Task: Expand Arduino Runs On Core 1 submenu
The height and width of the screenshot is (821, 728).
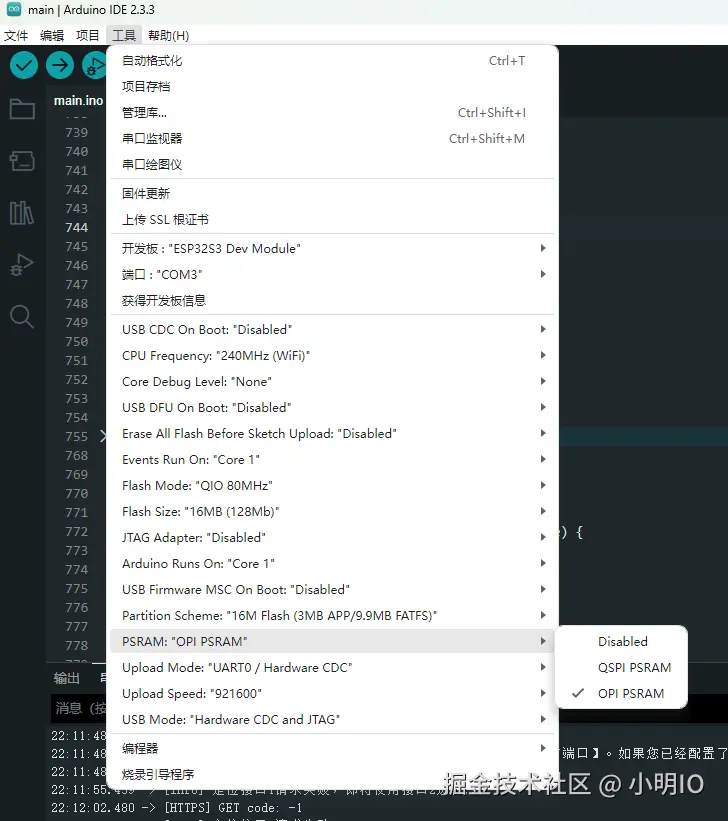Action: [x=332, y=563]
